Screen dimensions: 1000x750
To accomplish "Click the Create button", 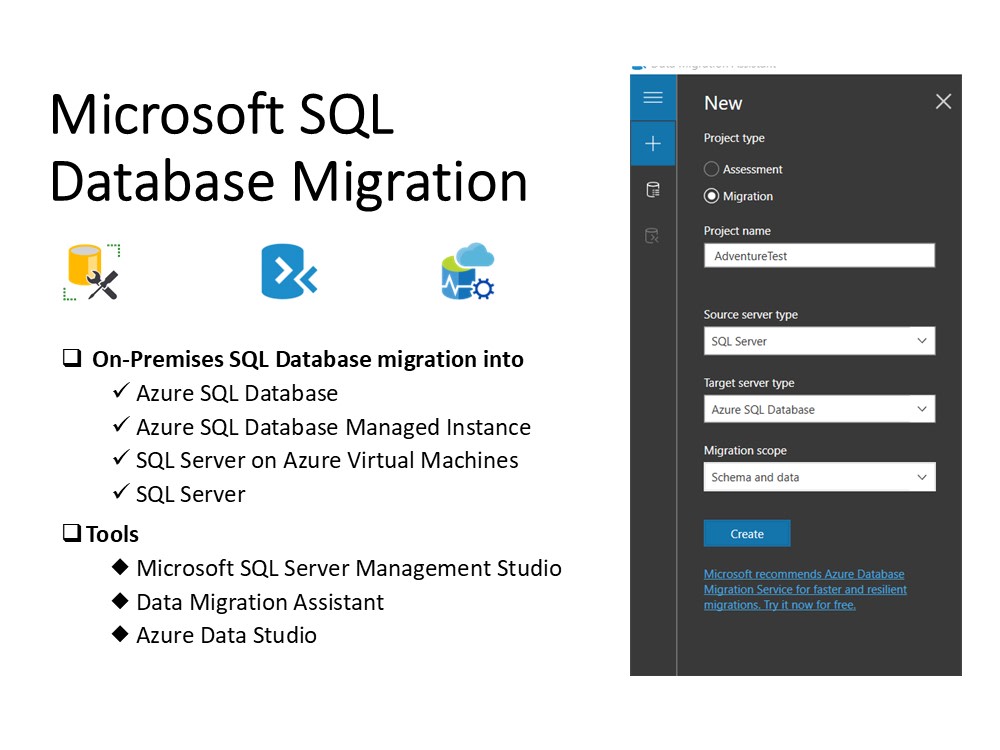I will pos(747,533).
